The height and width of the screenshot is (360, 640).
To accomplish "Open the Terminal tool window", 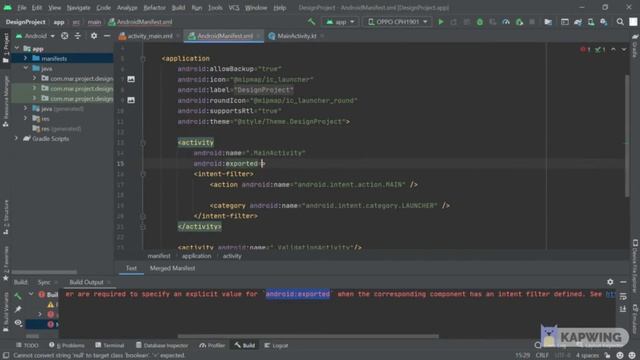I will (x=110, y=345).
